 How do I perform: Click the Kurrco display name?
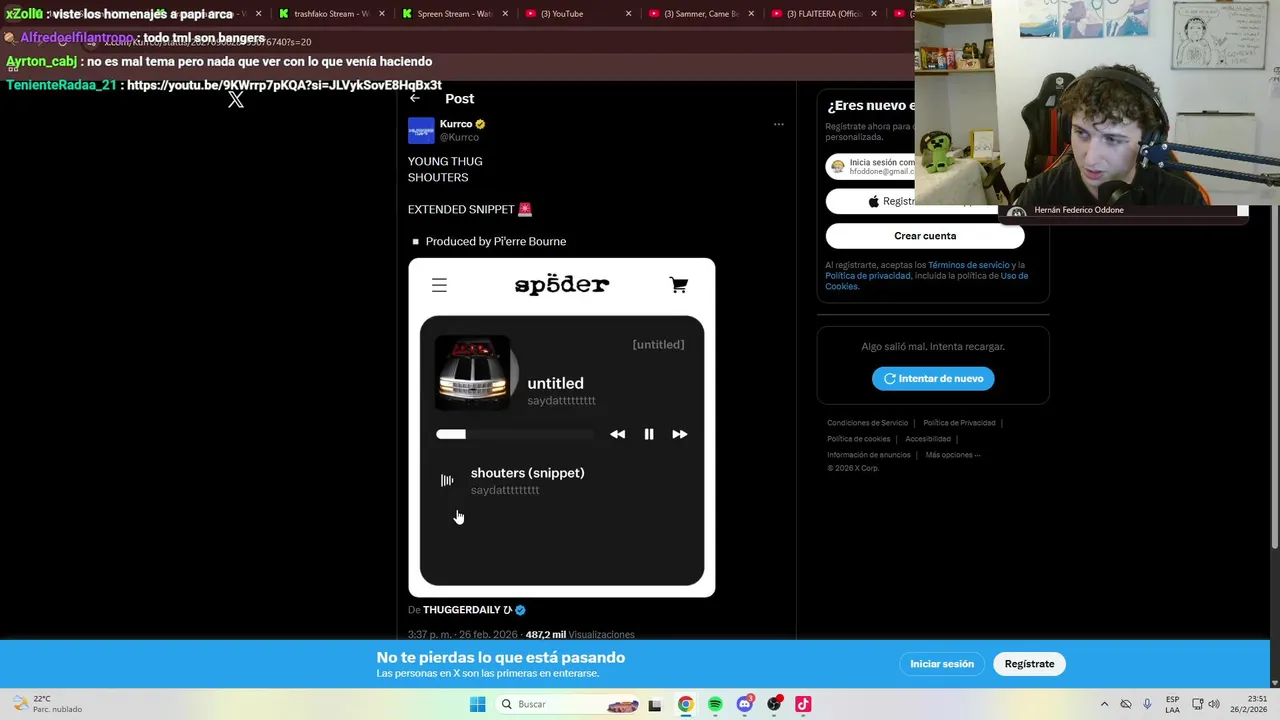(456, 124)
